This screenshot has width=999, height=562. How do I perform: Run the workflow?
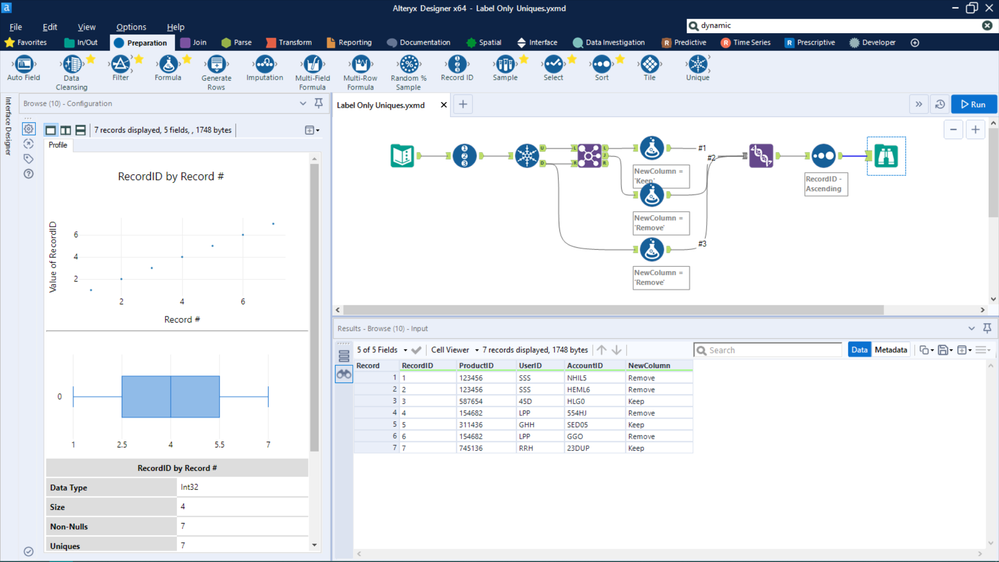point(974,104)
